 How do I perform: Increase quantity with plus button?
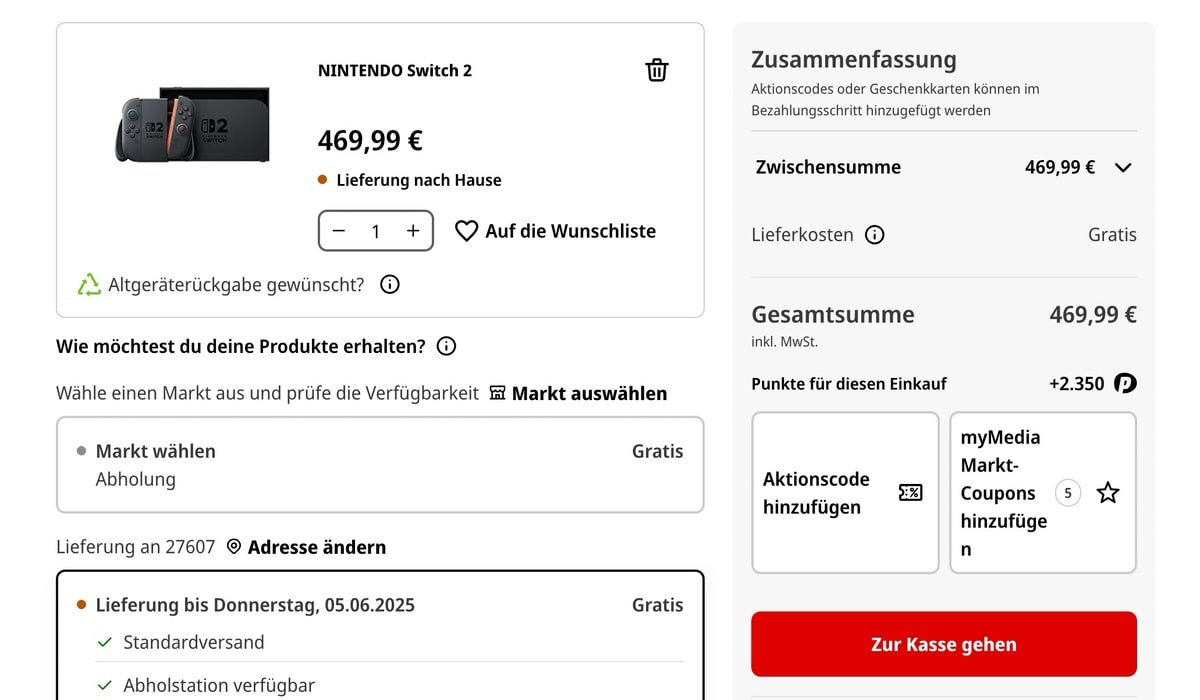pyautogui.click(x=413, y=231)
